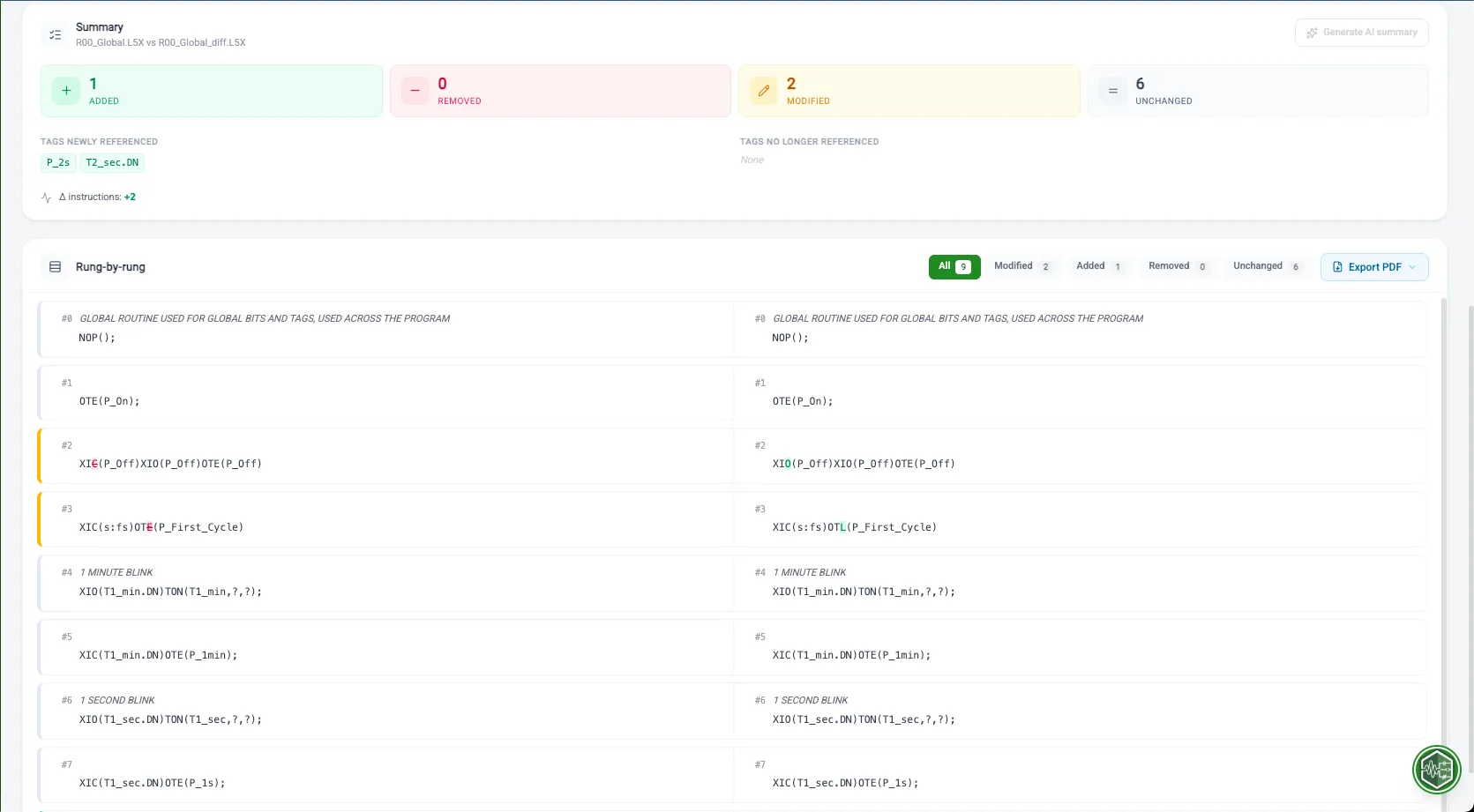The image size is (1474, 812).
Task: Click the pencil Modified icon
Action: tap(764, 91)
